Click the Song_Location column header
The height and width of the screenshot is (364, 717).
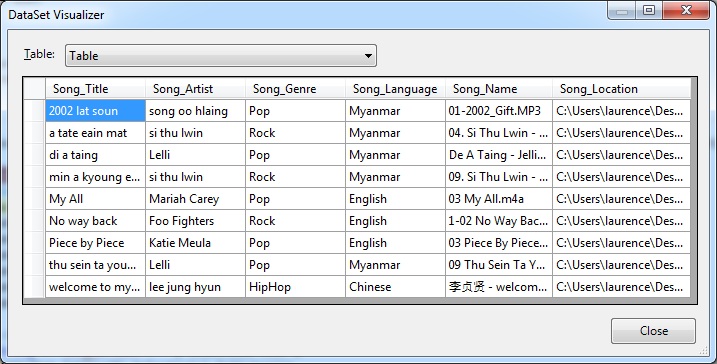[621, 89]
